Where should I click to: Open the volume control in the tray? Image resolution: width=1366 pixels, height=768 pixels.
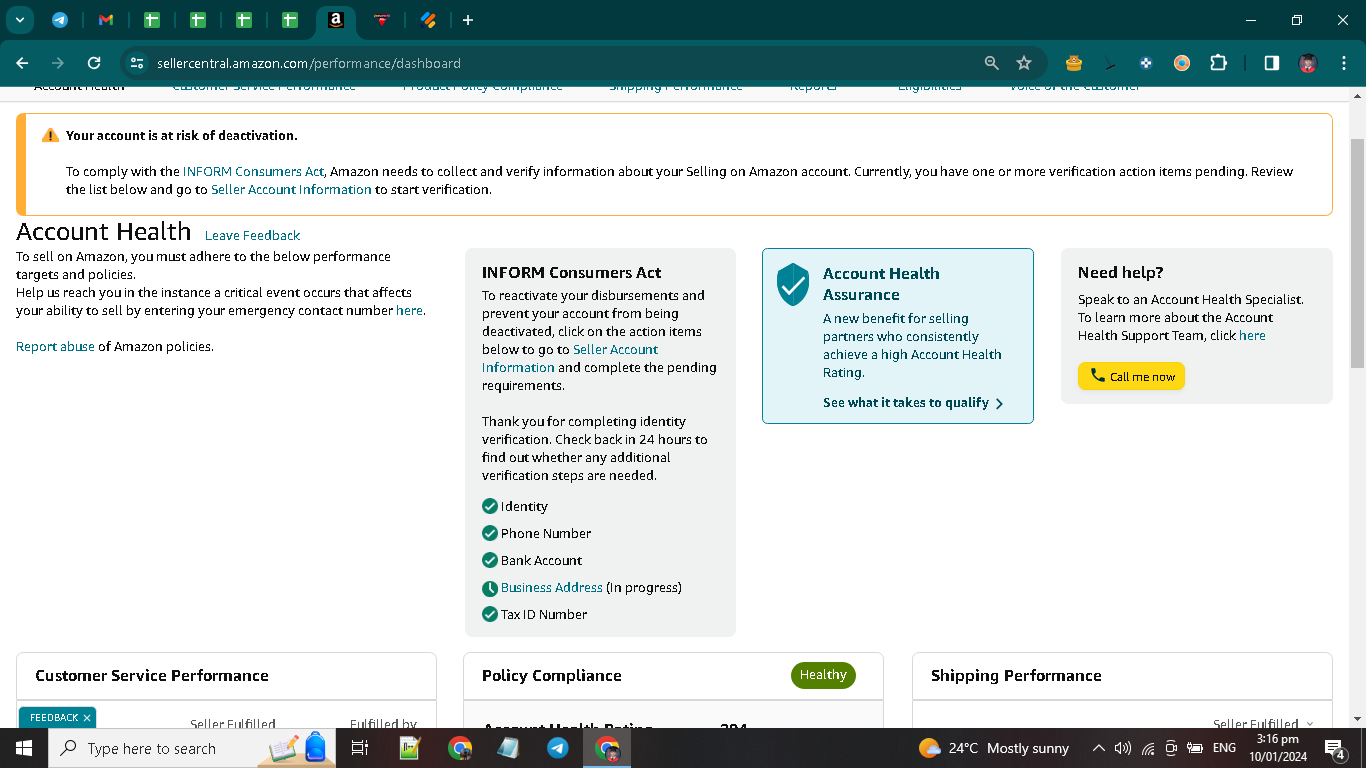[1122, 748]
